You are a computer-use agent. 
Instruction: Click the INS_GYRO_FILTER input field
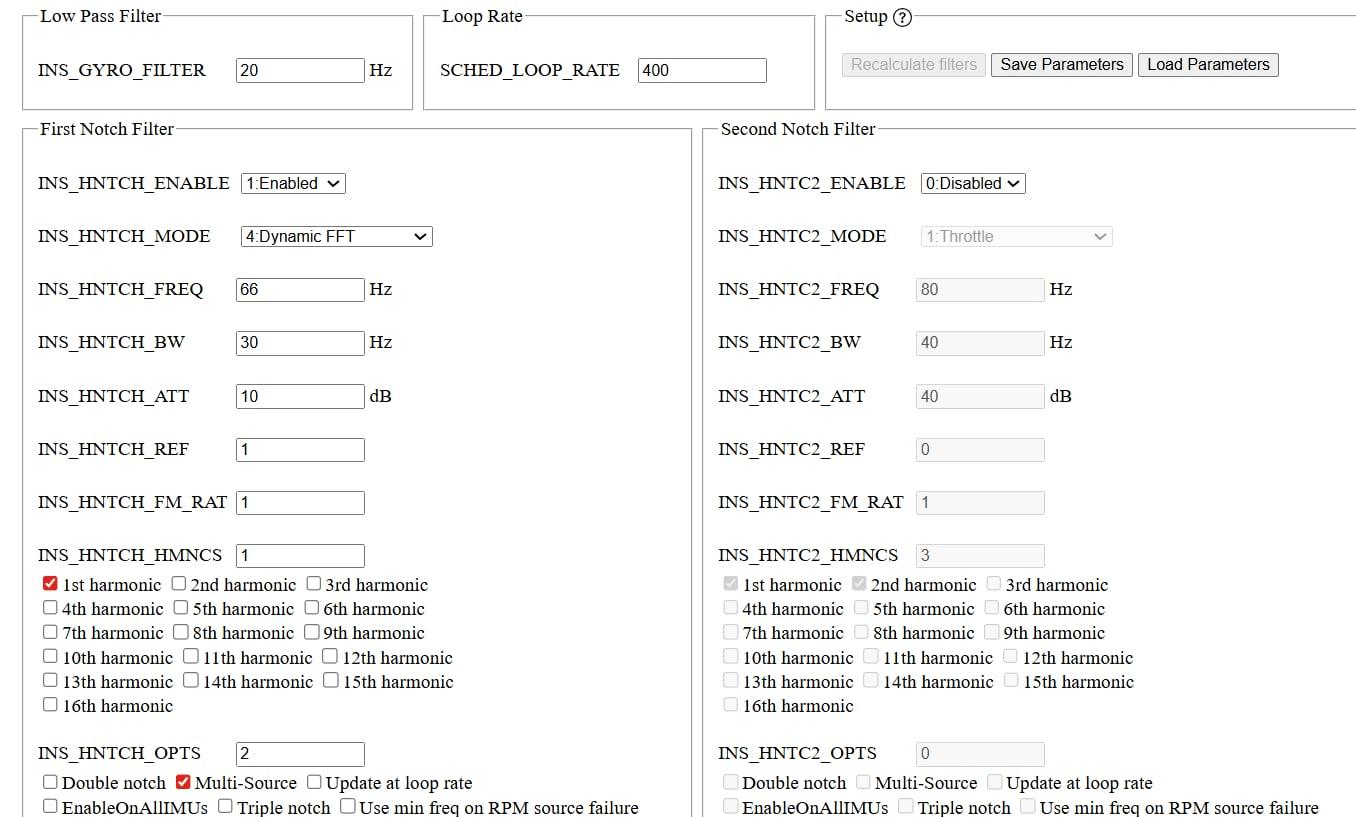point(300,70)
